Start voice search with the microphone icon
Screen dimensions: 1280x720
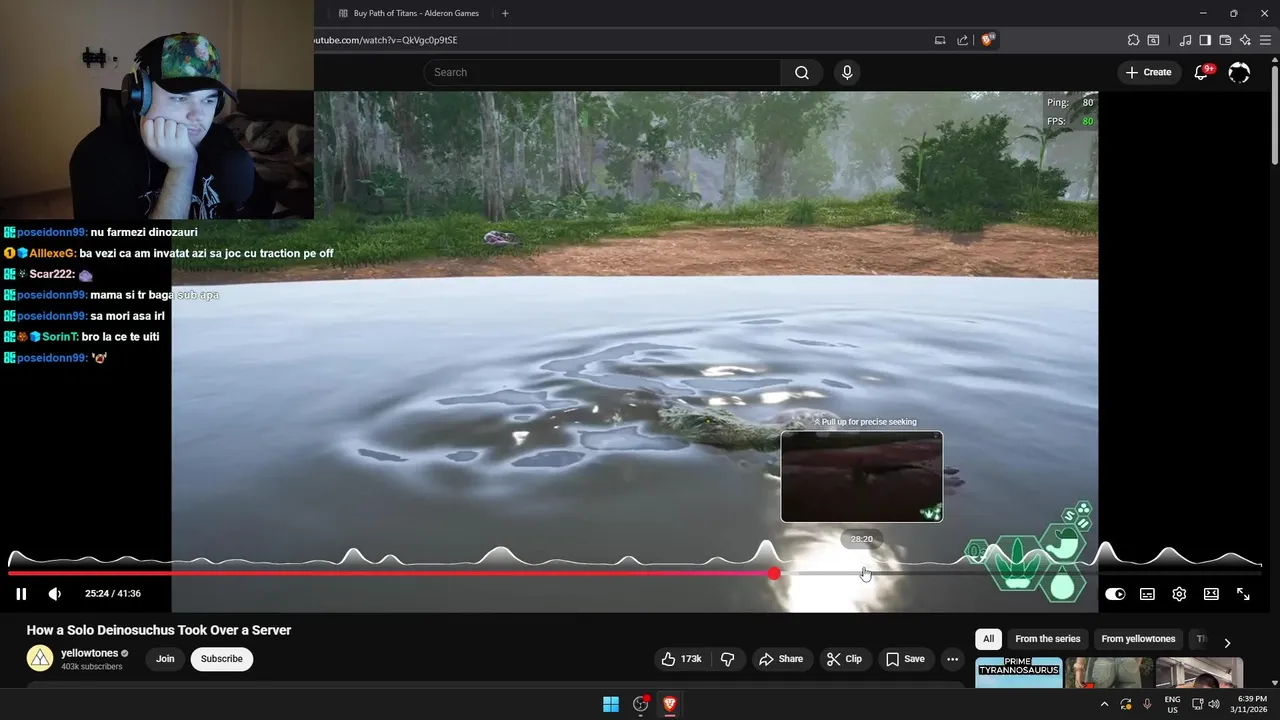847,72
